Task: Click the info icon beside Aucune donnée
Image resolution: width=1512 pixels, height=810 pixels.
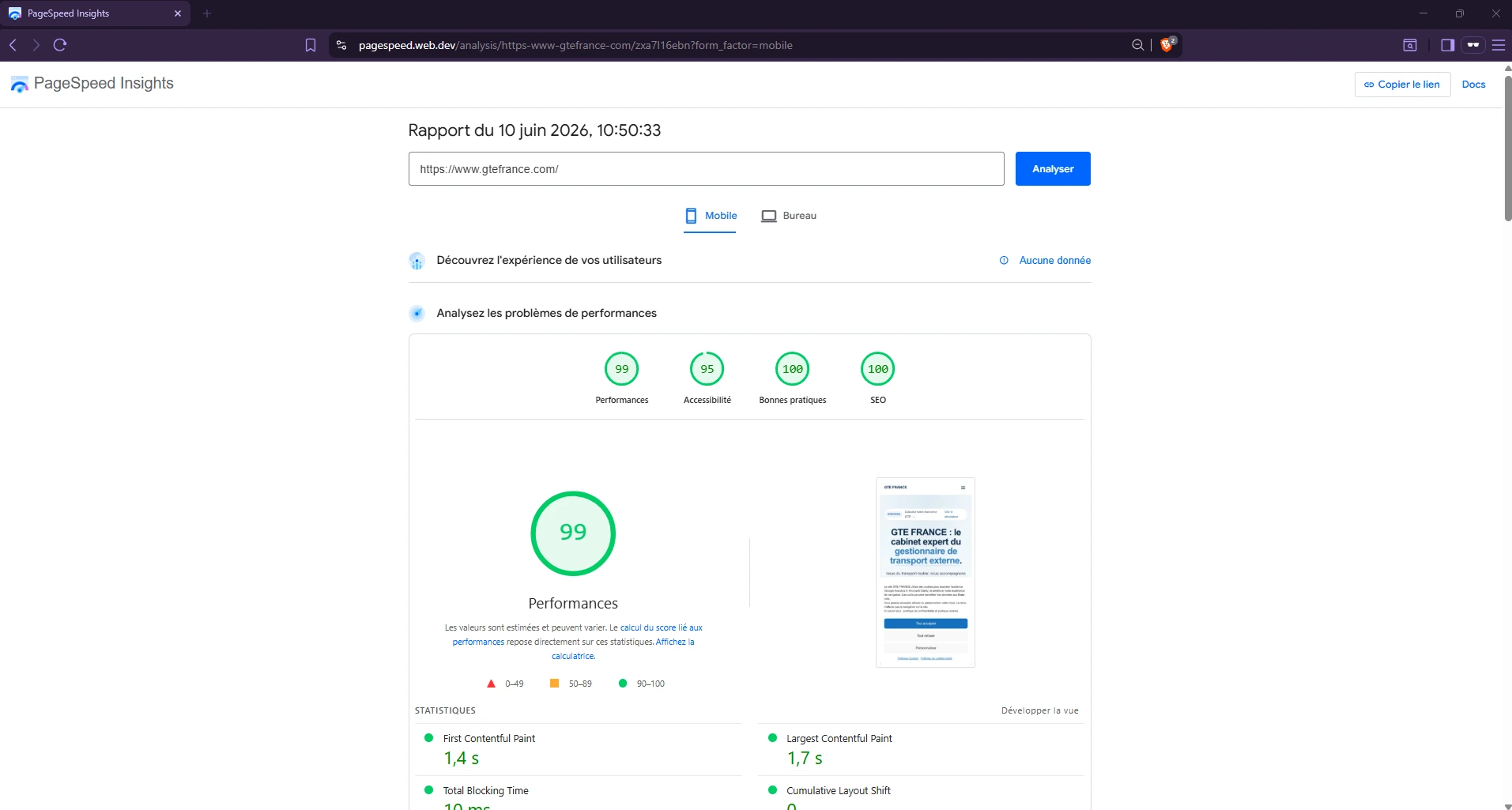Action: 1004,260
